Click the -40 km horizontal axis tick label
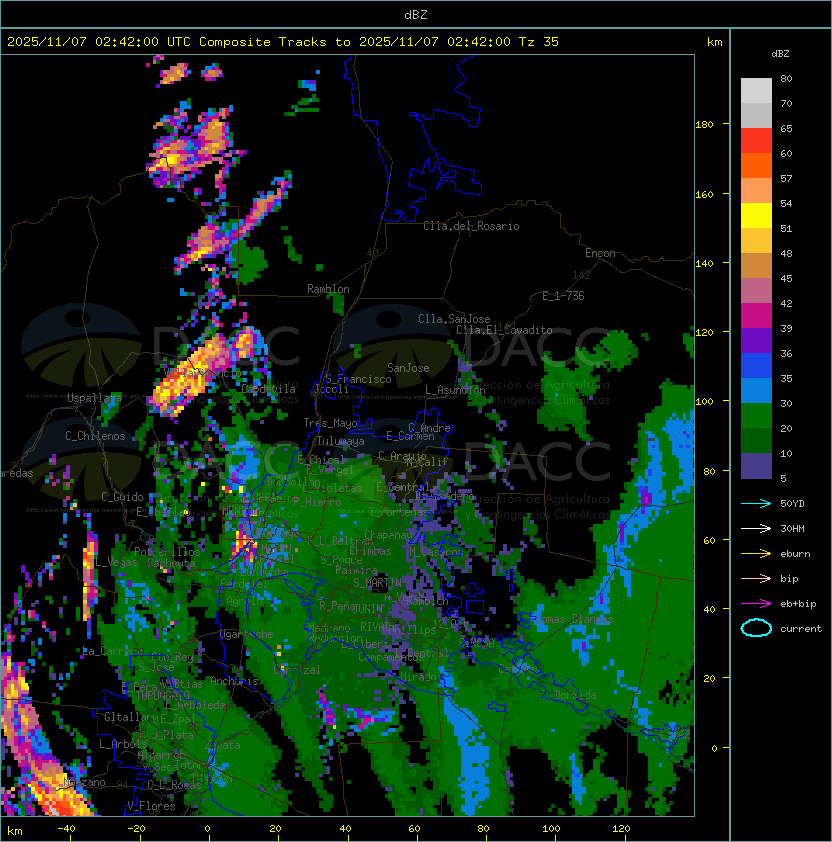 66,829
